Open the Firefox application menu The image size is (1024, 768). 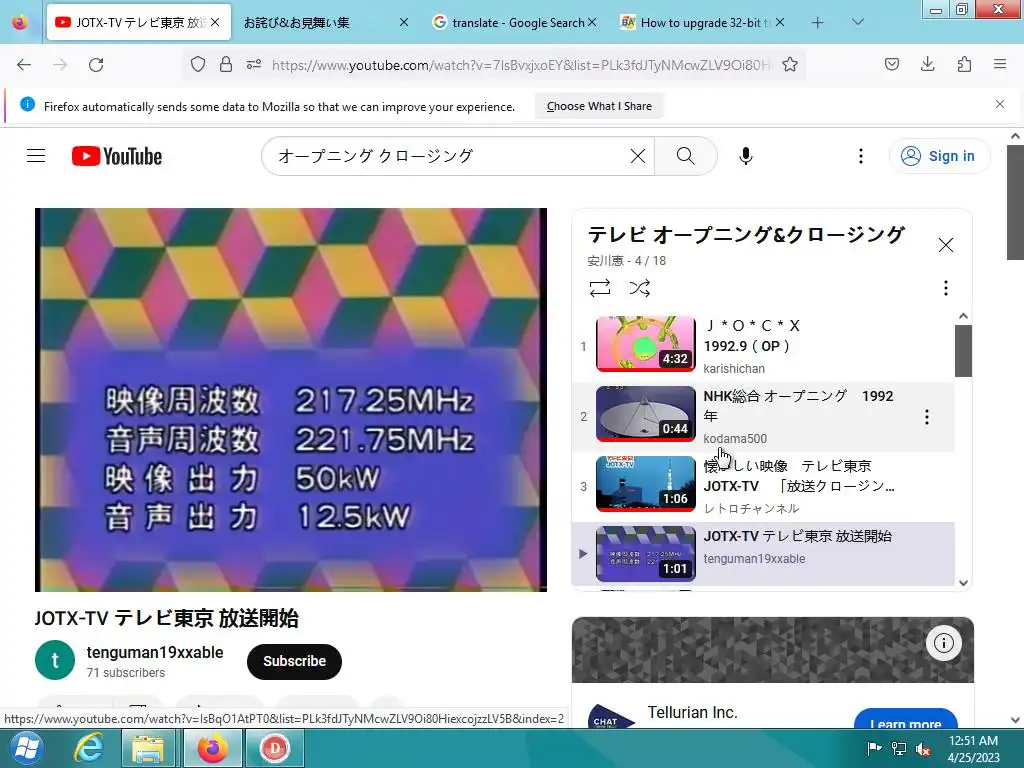[1000, 64]
